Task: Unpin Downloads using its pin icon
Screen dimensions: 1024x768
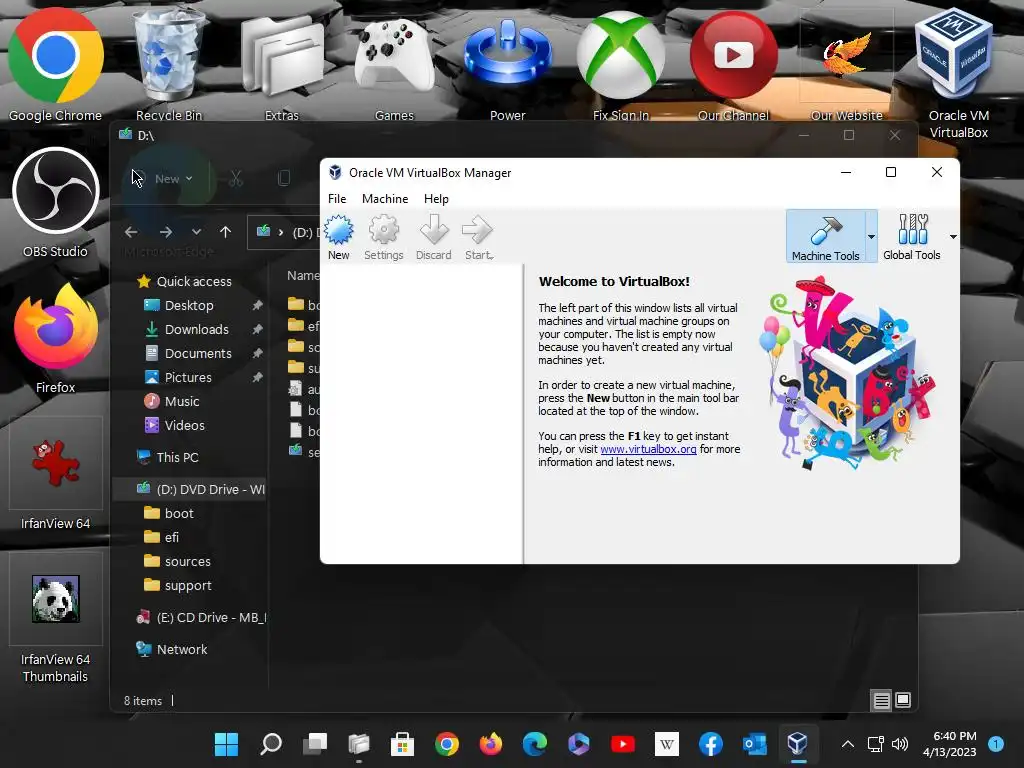Action: tap(257, 330)
